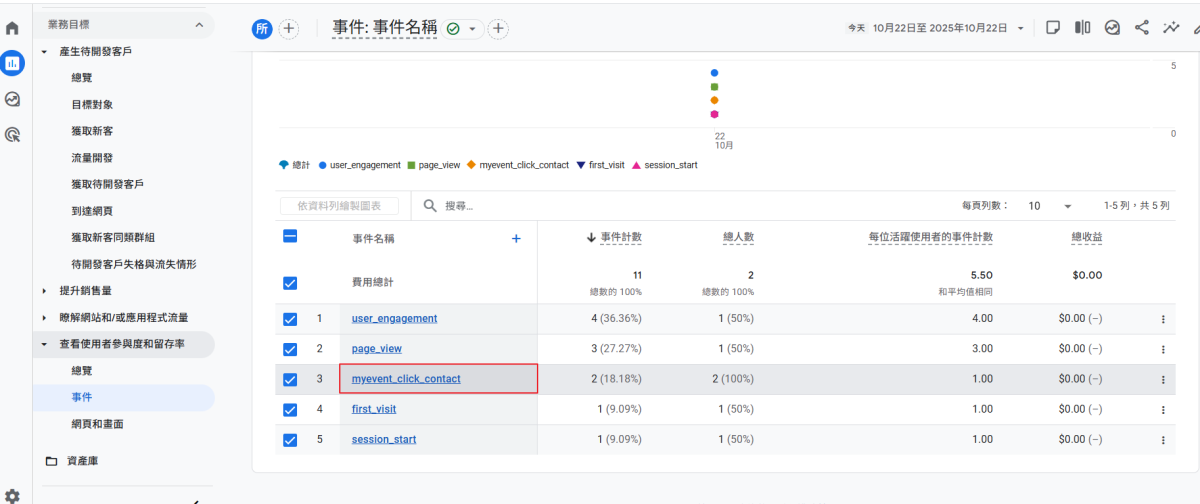Open the myevent_click_contact event link
The image size is (1200, 504).
(406, 379)
